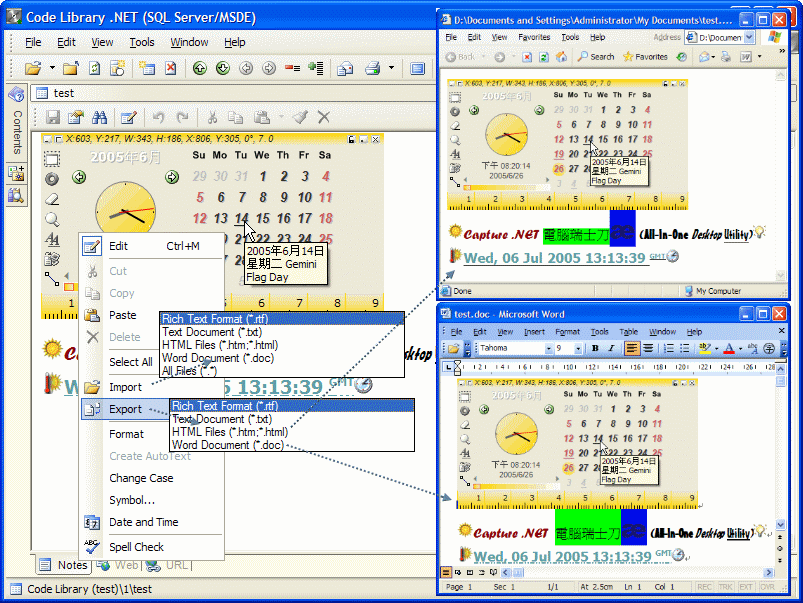The width and height of the screenshot is (803, 603).
Task: Toggle Italic in the Word toolbar
Action: click(x=611, y=348)
